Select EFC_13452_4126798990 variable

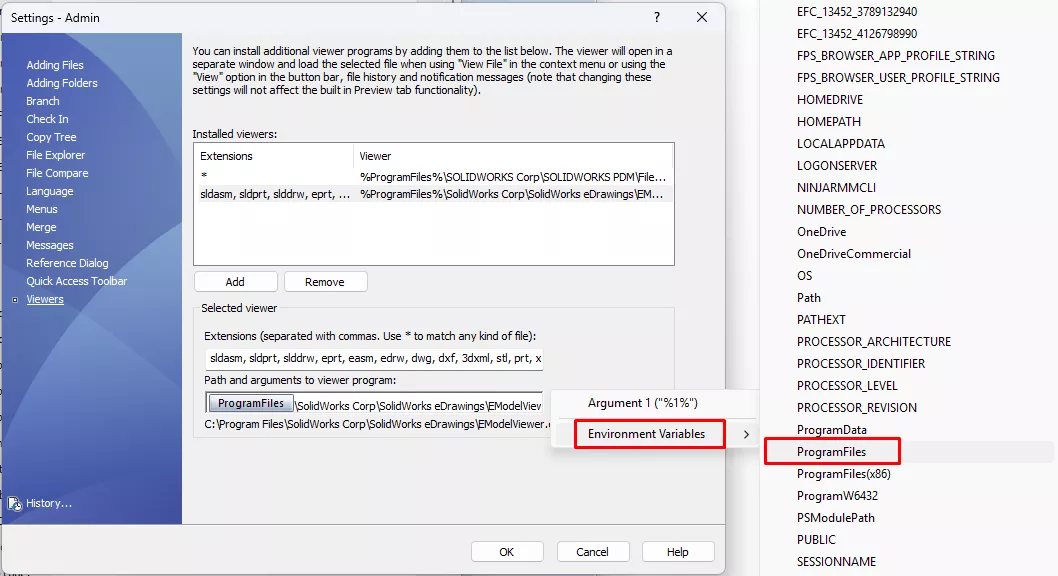click(856, 34)
